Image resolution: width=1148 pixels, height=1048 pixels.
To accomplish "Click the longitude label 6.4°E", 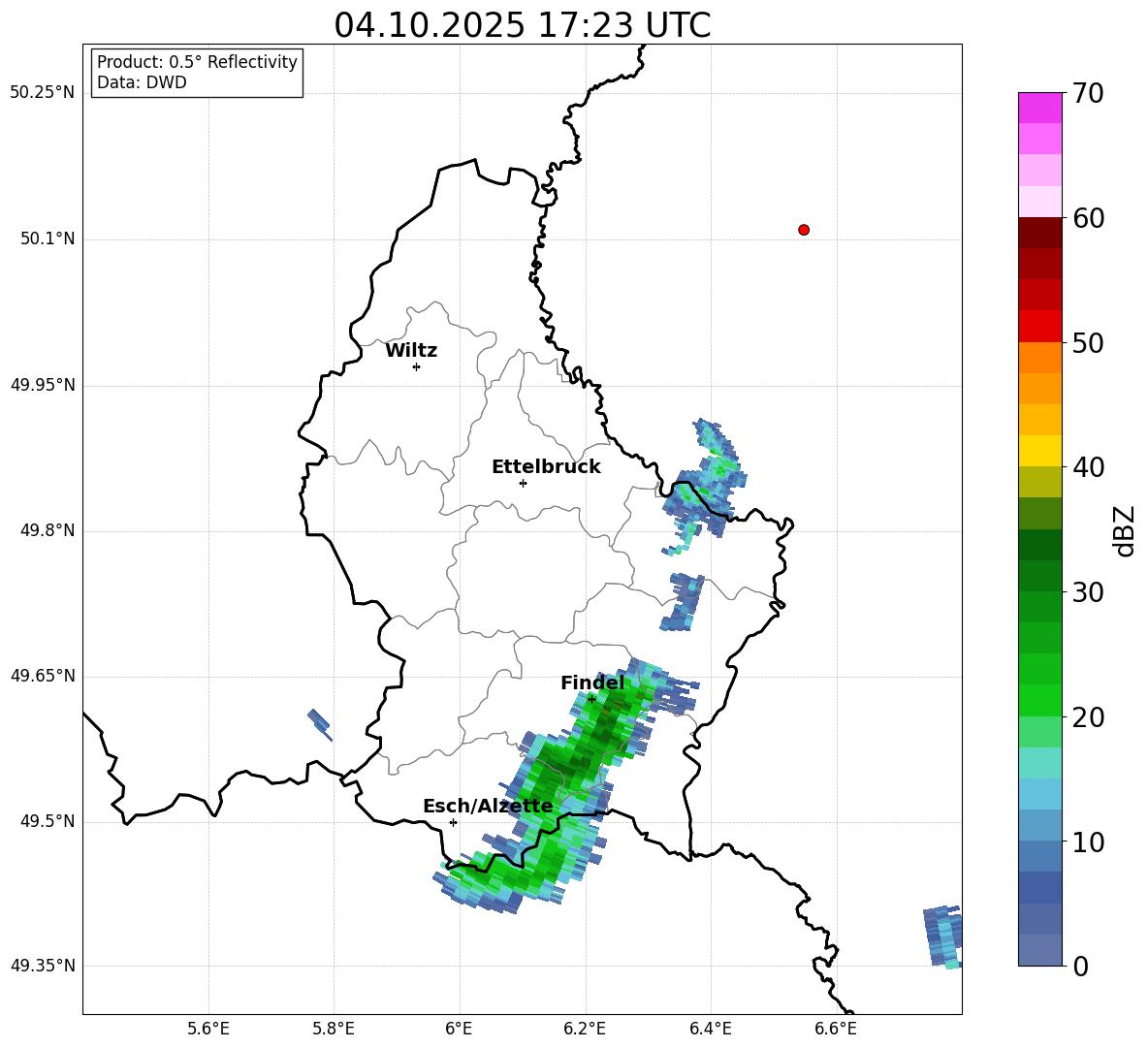I will tap(710, 1030).
